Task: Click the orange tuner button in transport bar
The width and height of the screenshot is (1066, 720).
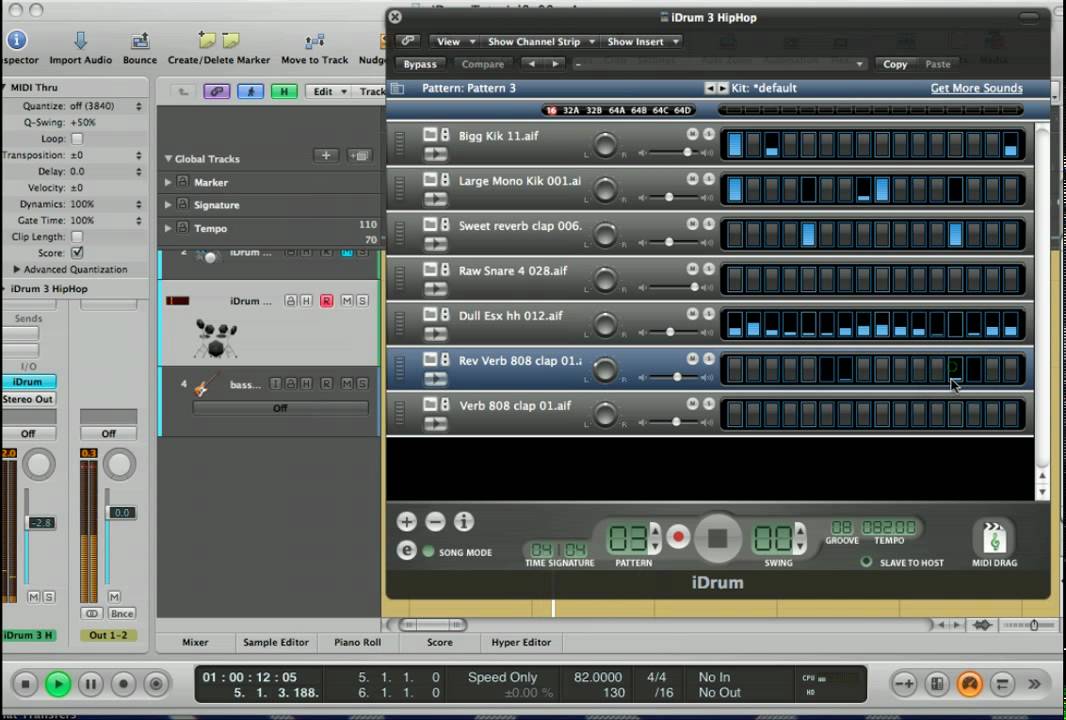Action: [969, 683]
